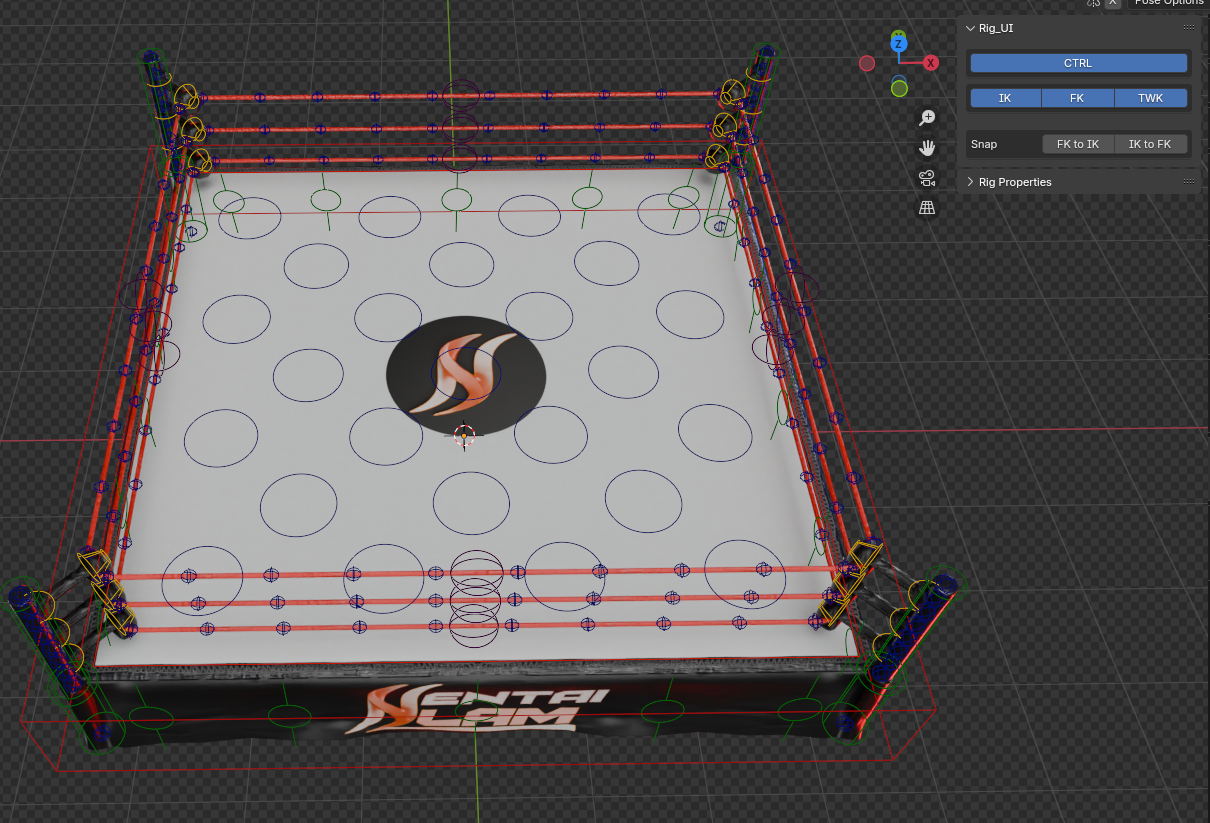Click the Rig Properties panel grip dots

(1189, 182)
